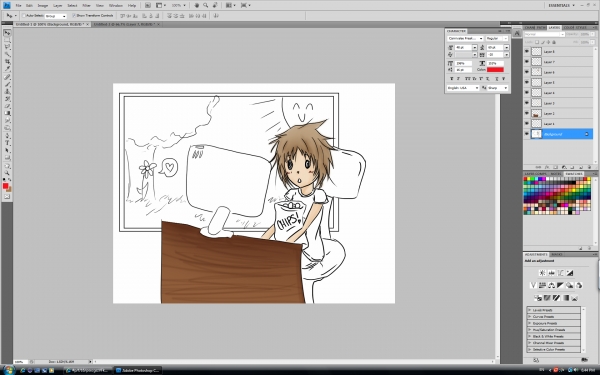The height and width of the screenshot is (375, 600).
Task: Click the Layer 2 thumbnail
Action: [x=536, y=113]
